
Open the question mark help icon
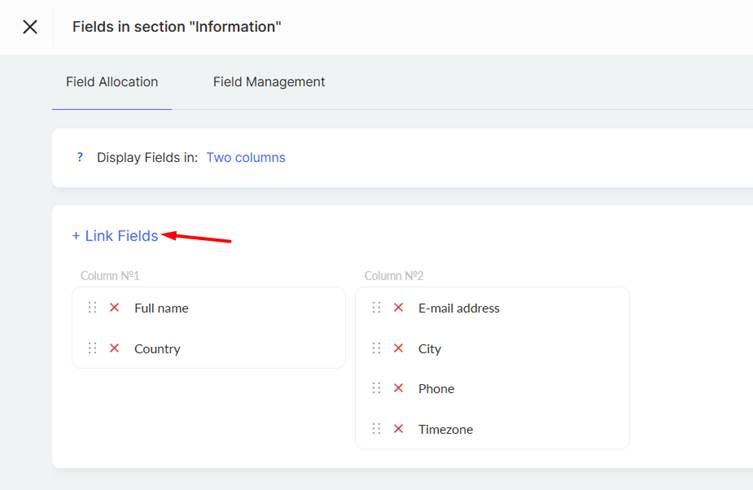pyautogui.click(x=80, y=157)
